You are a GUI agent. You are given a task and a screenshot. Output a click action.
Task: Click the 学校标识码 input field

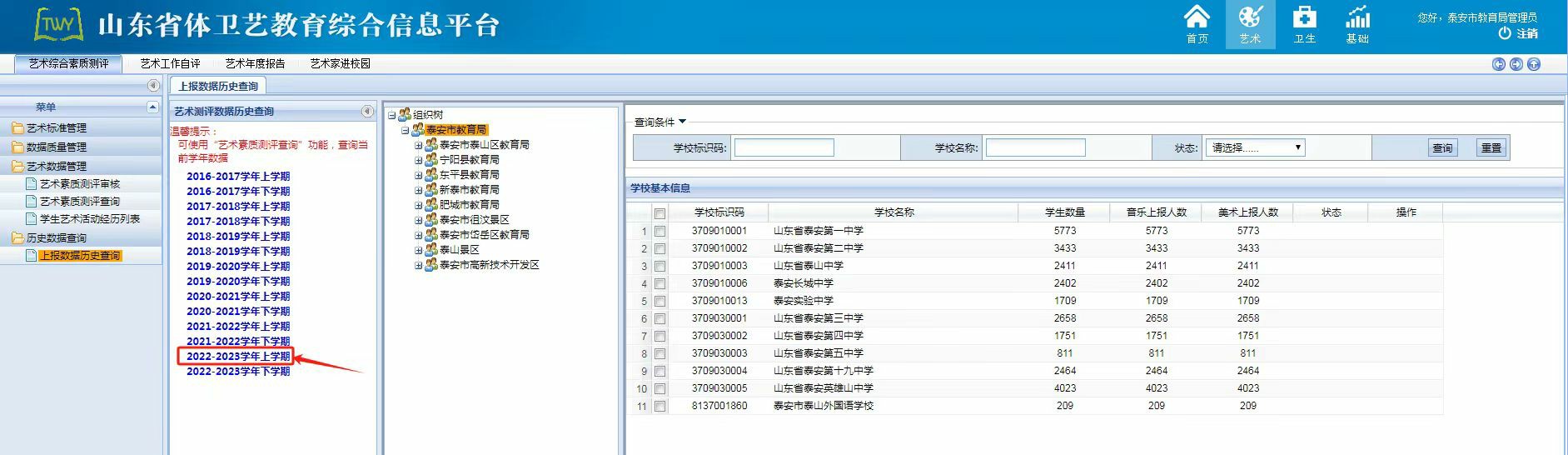click(784, 148)
